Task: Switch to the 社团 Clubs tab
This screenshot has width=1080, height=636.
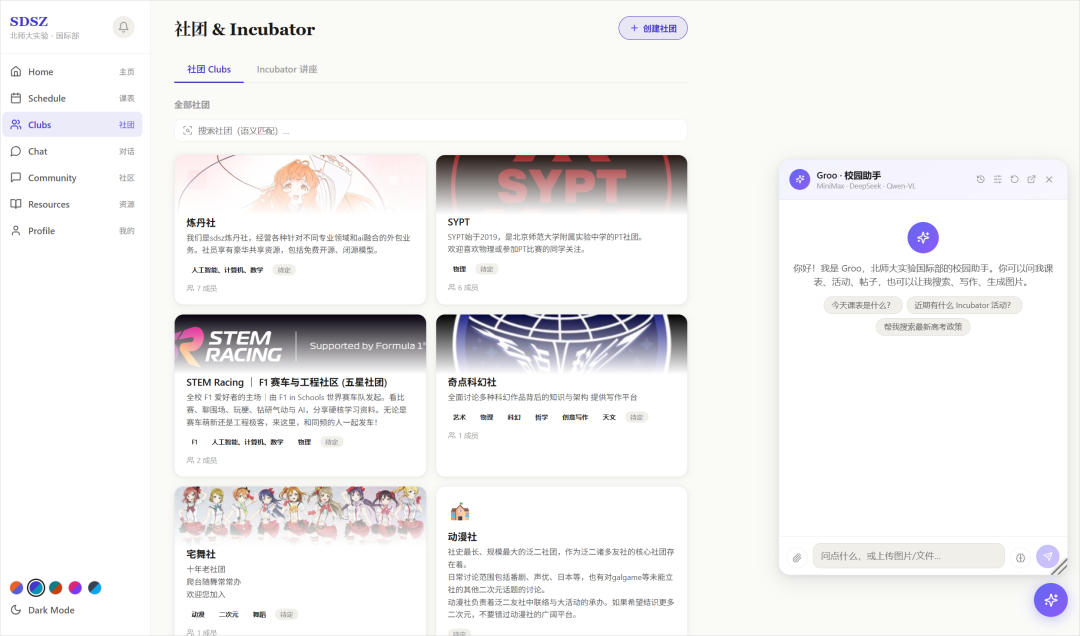Action: pyautogui.click(x=209, y=70)
